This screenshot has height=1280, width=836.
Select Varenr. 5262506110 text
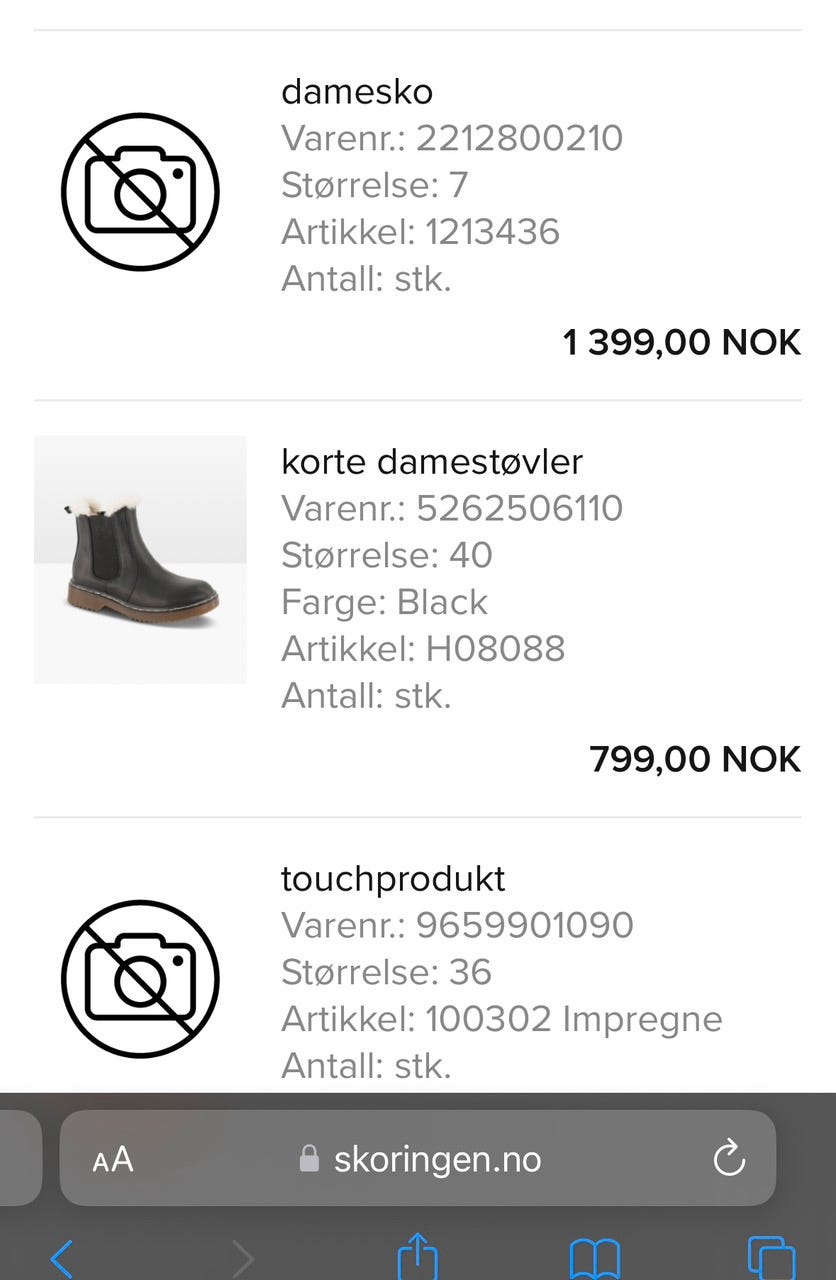pyautogui.click(x=452, y=509)
